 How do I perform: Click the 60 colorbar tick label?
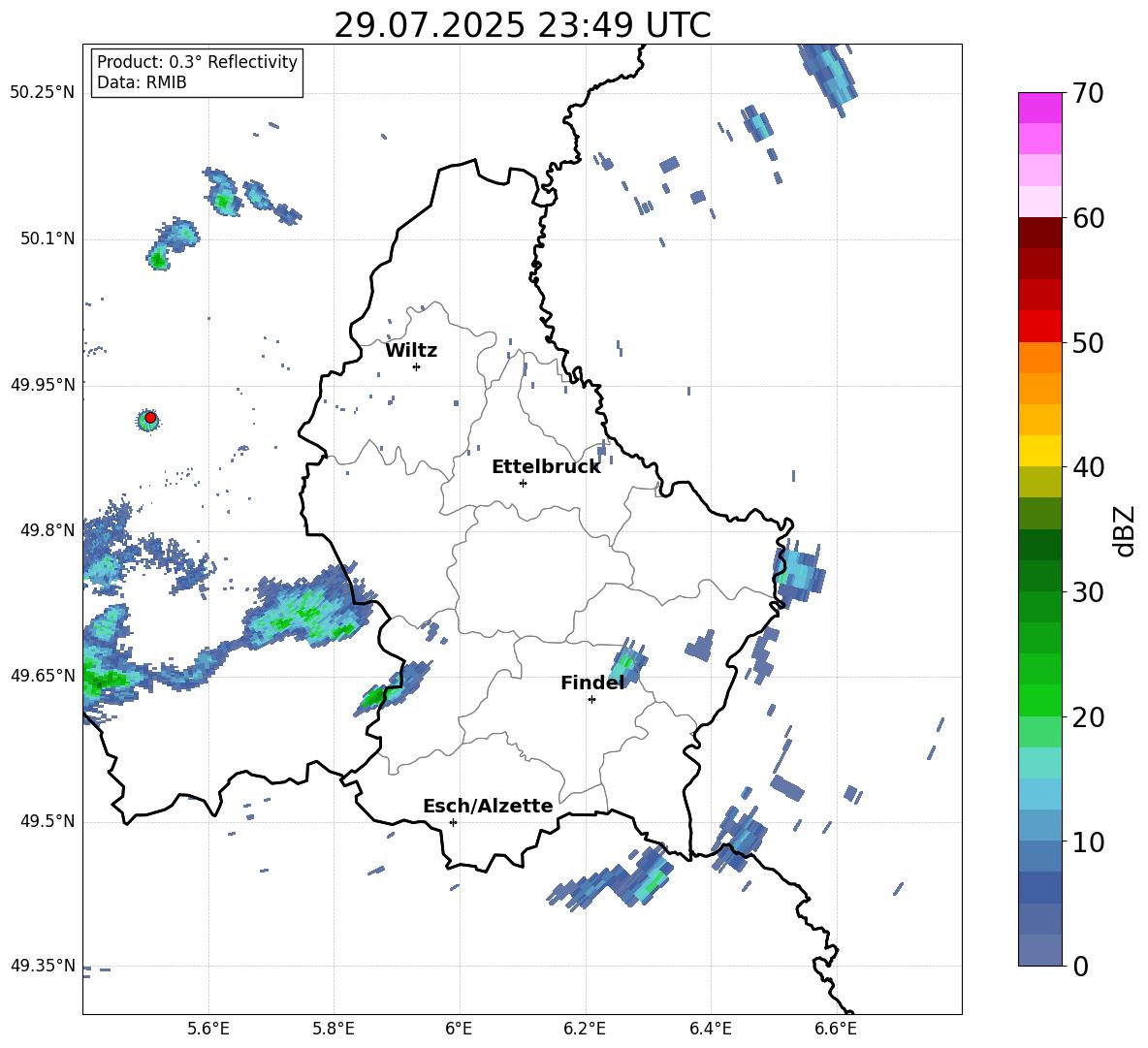point(1087,218)
